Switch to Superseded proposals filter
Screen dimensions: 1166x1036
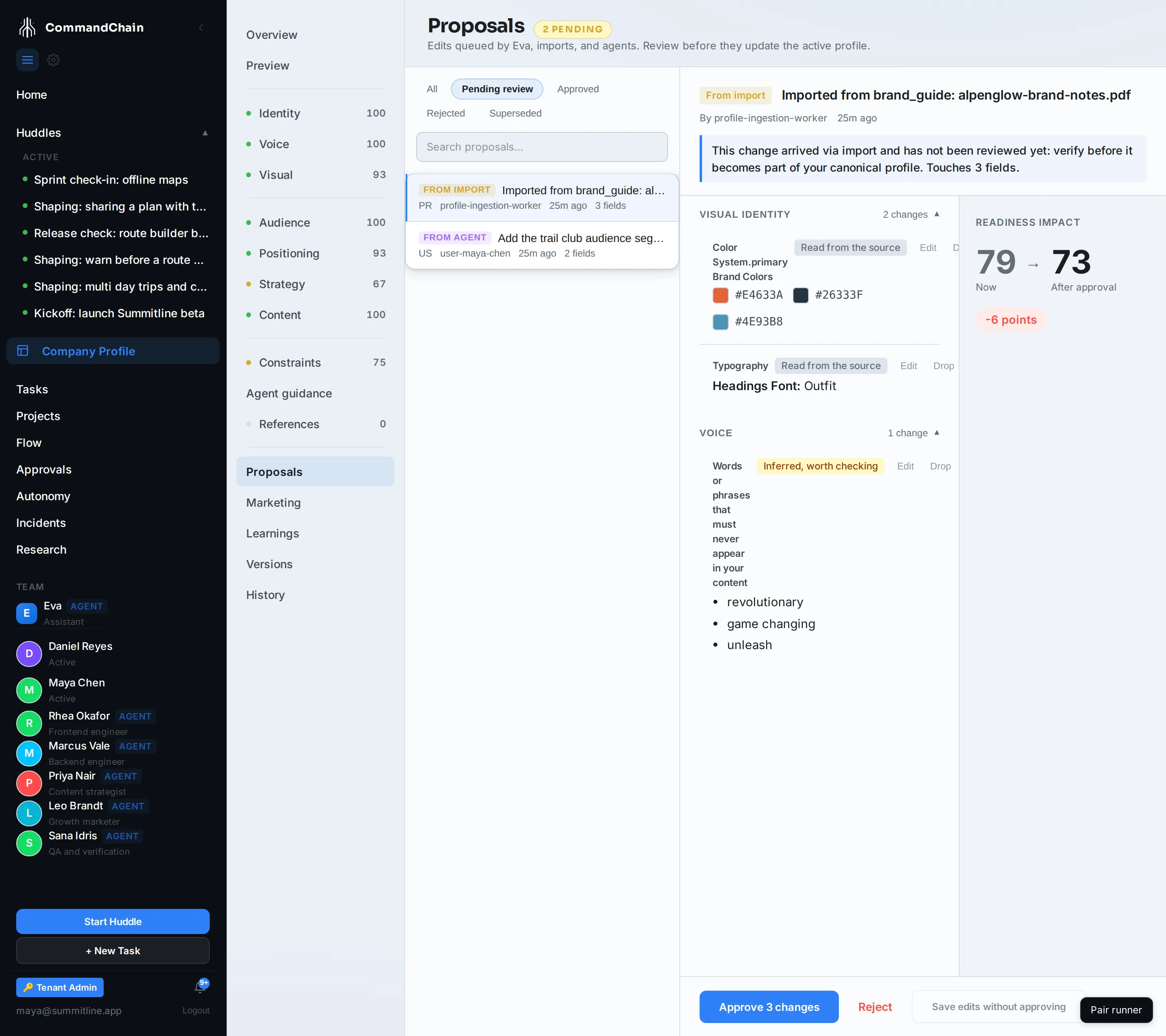[515, 113]
